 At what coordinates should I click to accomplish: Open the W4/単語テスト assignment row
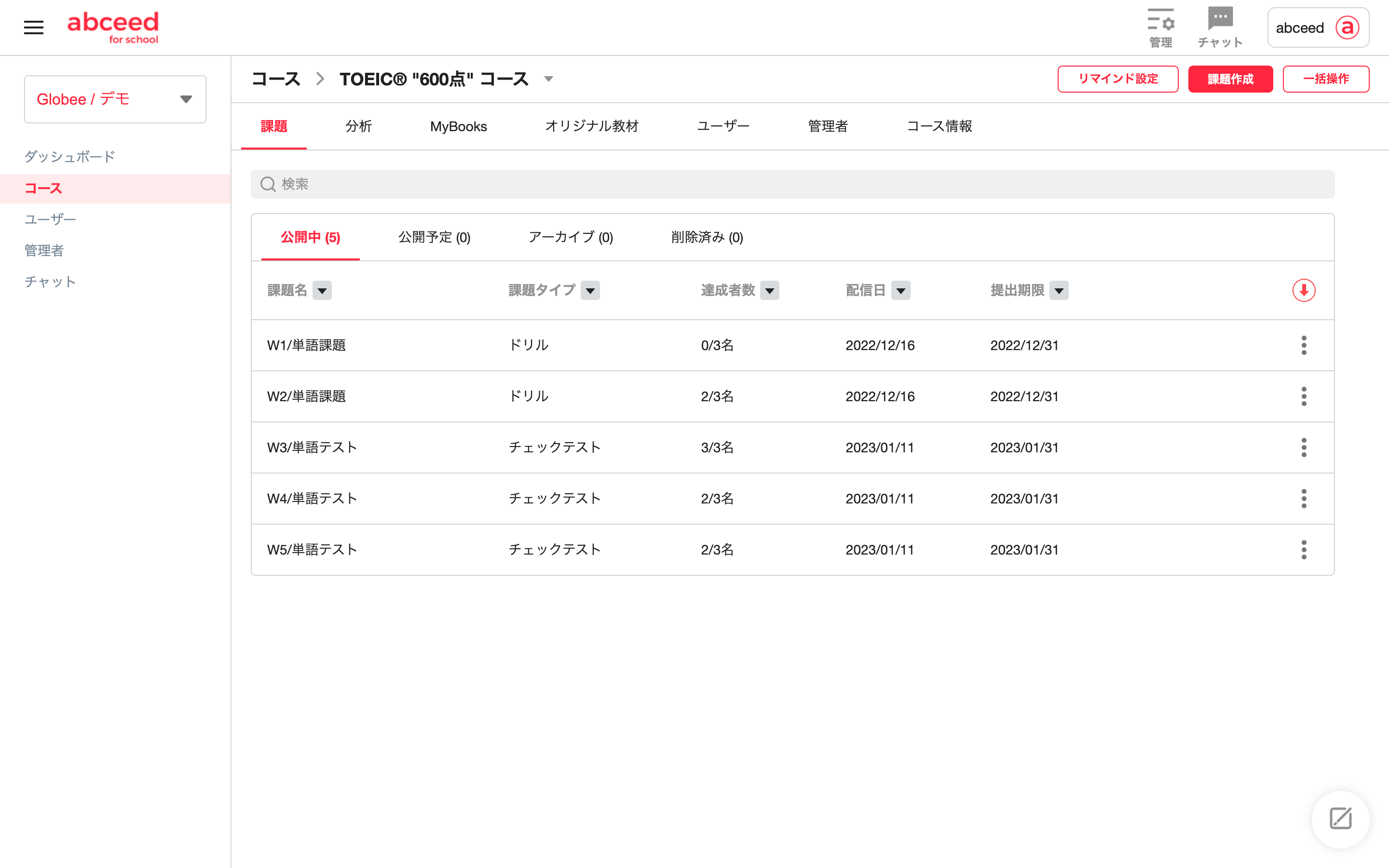pos(793,498)
